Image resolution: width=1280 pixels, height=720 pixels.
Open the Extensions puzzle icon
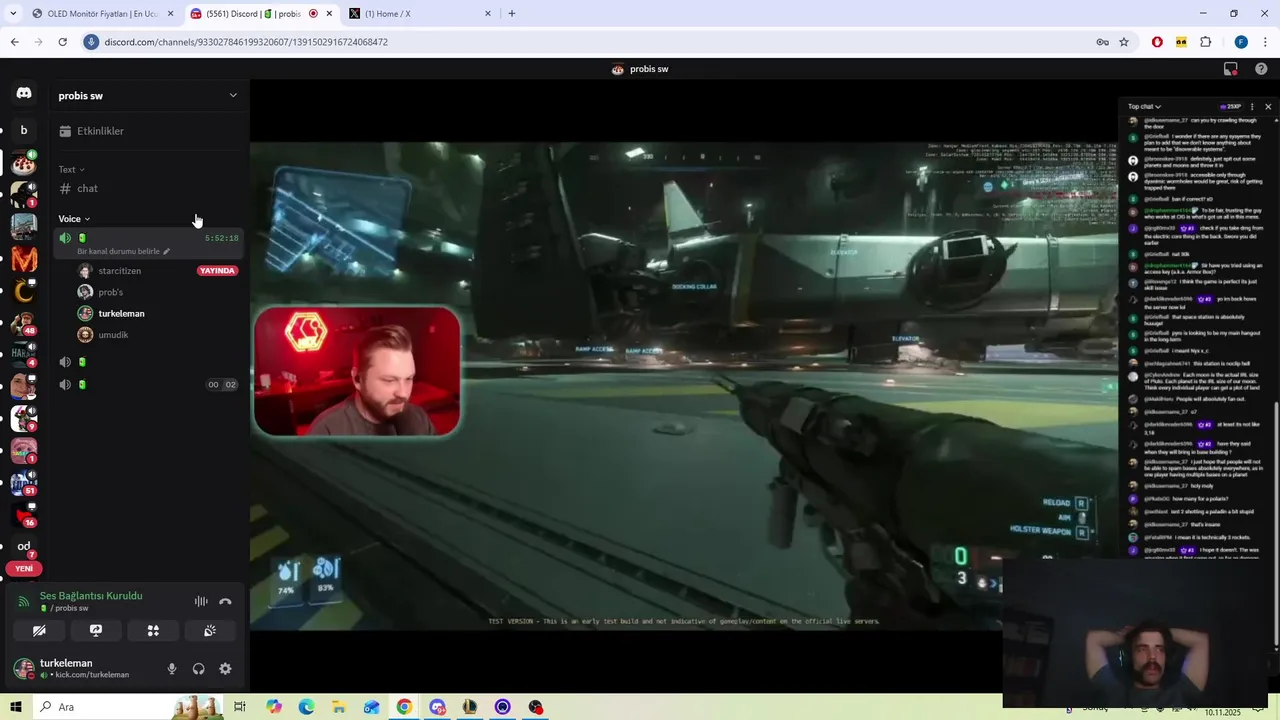point(1205,42)
